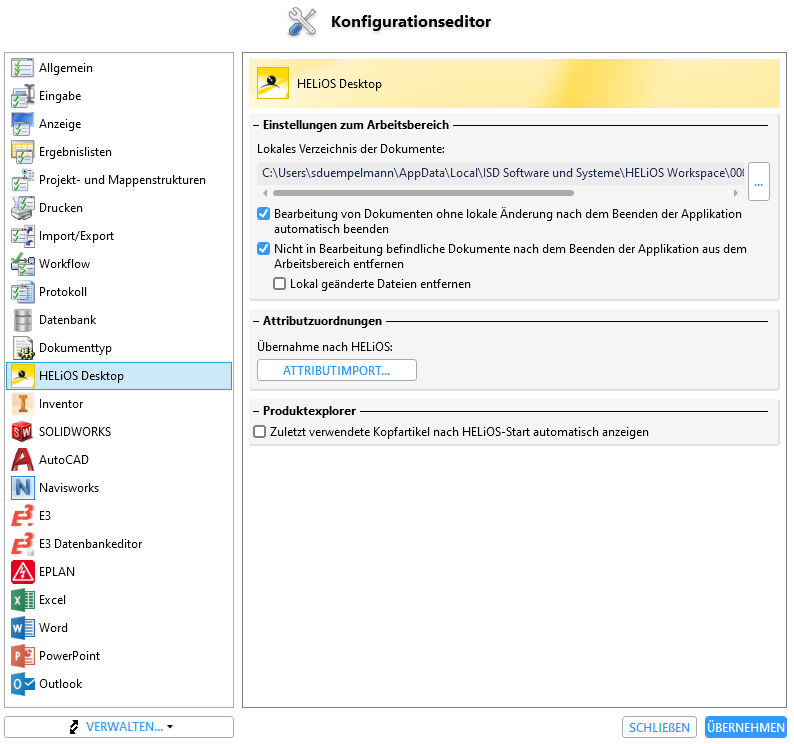Viewport: 794px width, 744px height.
Task: Click the E3 icon in sidebar
Action: (22, 516)
